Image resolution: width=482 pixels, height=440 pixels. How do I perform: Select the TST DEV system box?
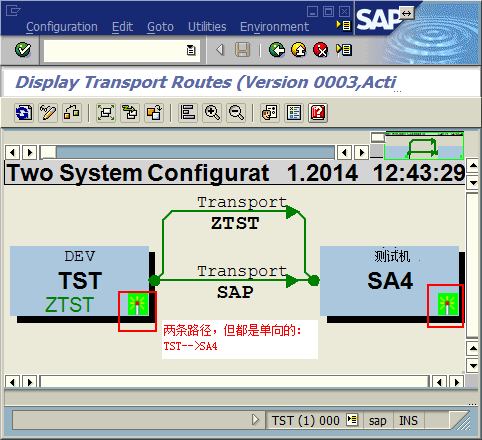[79, 281]
